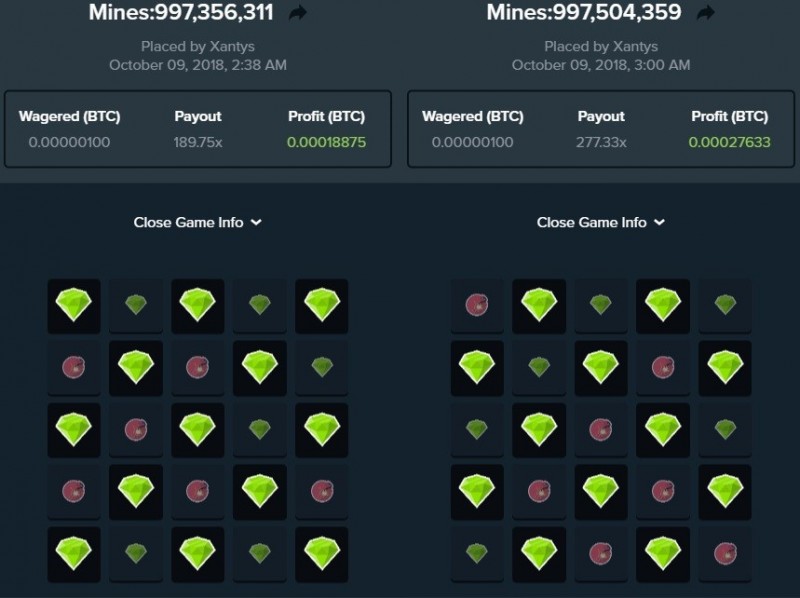Right board: click row 1, column 1 mine
This screenshot has height=598, width=800.
click(x=477, y=306)
